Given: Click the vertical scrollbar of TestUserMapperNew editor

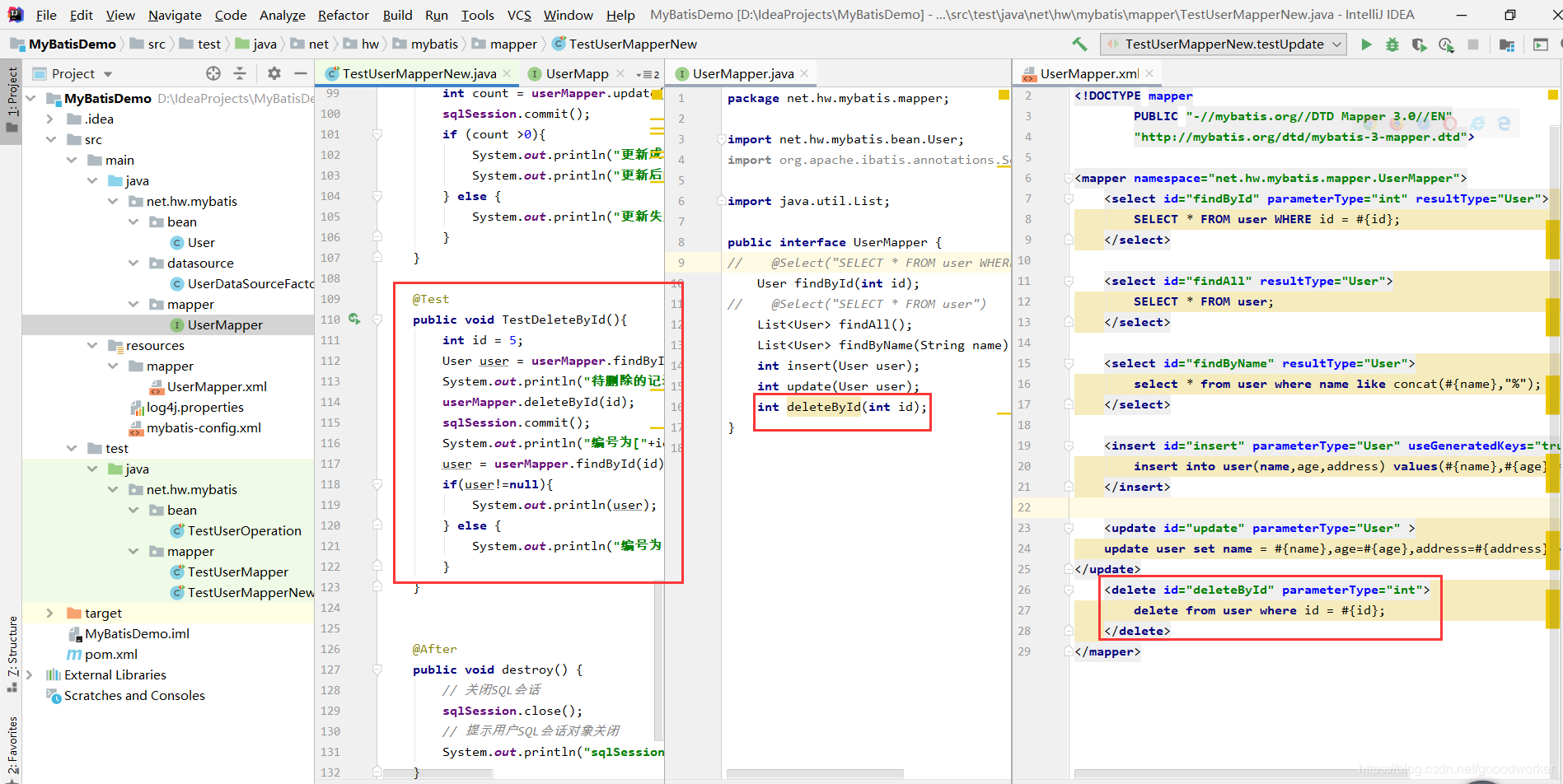Looking at the screenshot, I should click(658, 661).
